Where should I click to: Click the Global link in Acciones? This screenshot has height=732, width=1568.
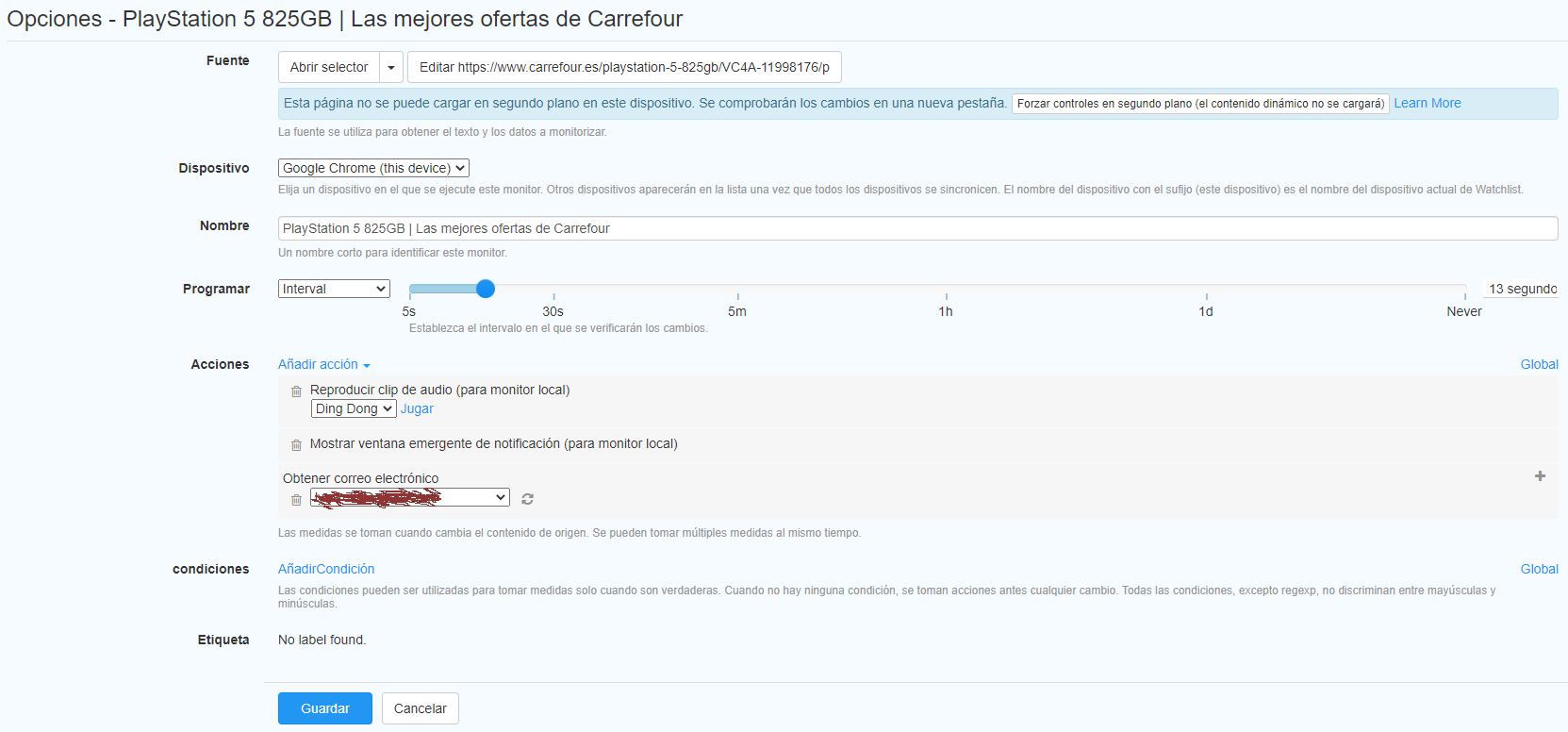click(1539, 364)
